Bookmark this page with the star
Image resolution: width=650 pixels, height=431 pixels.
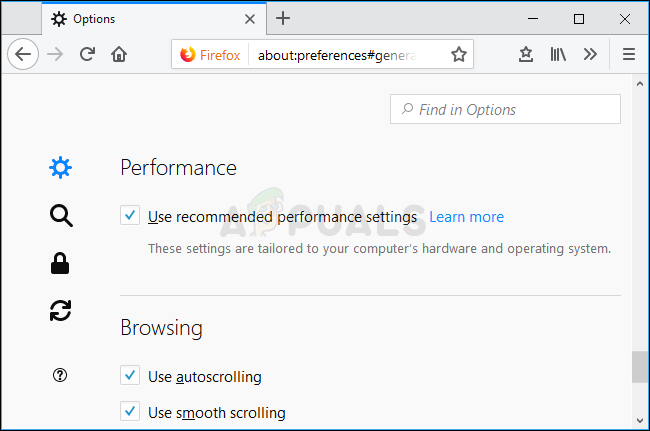click(458, 55)
